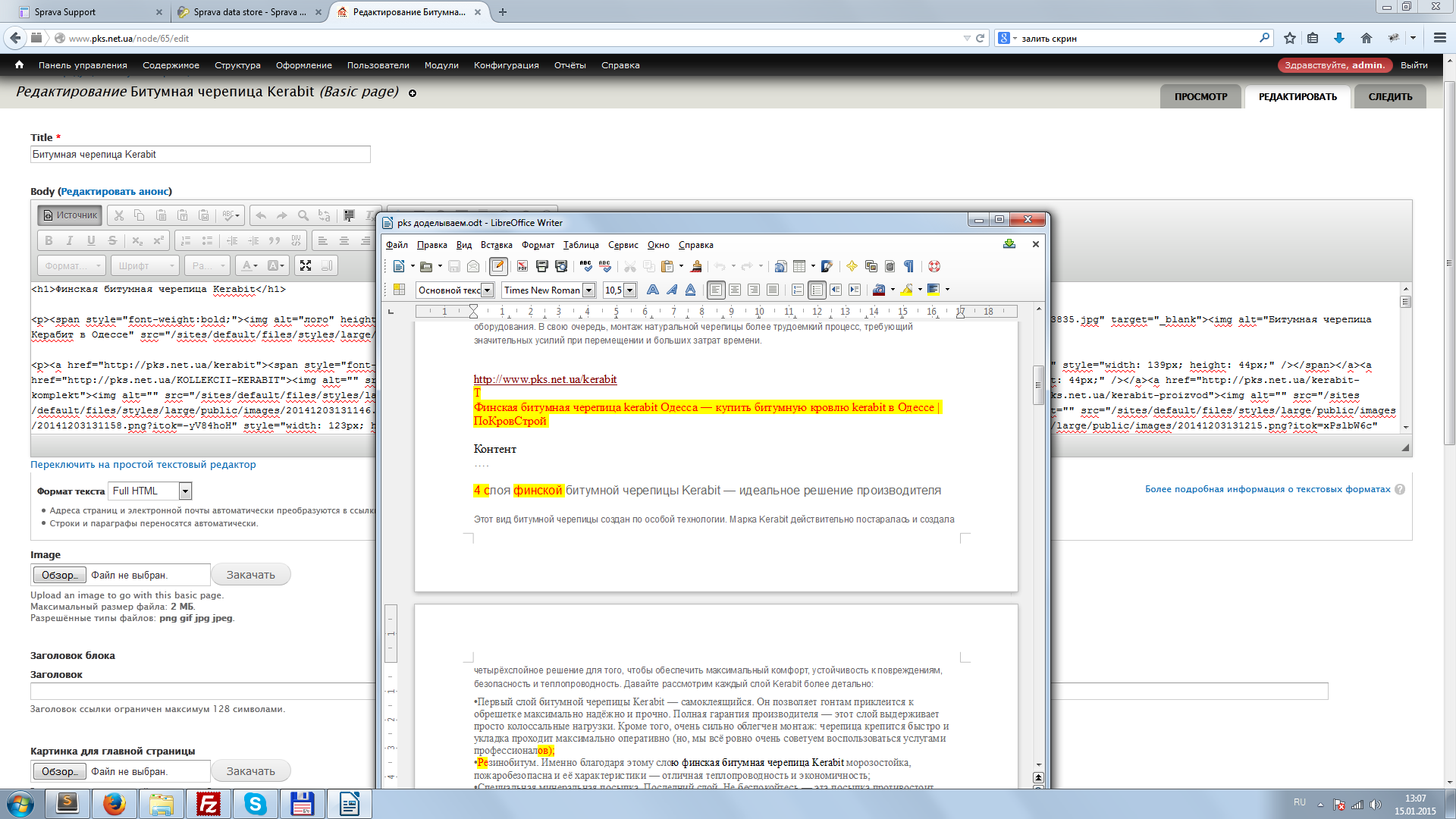Click Редактировать анонс link

tap(115, 192)
